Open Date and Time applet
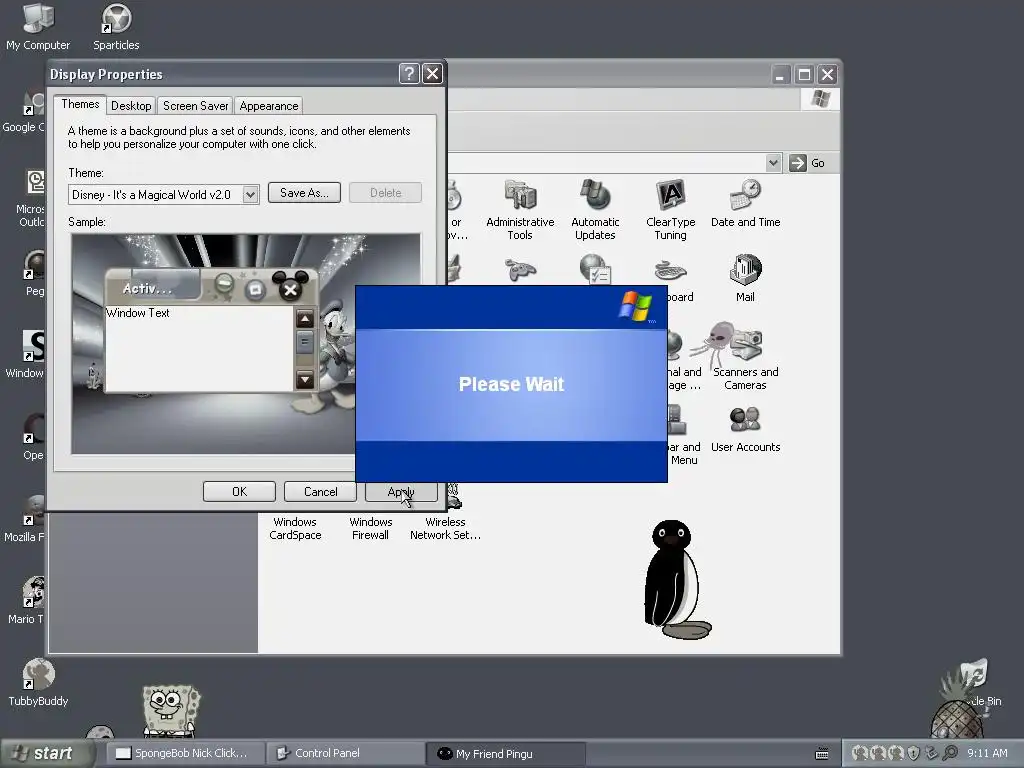This screenshot has width=1024, height=768. coord(745,204)
